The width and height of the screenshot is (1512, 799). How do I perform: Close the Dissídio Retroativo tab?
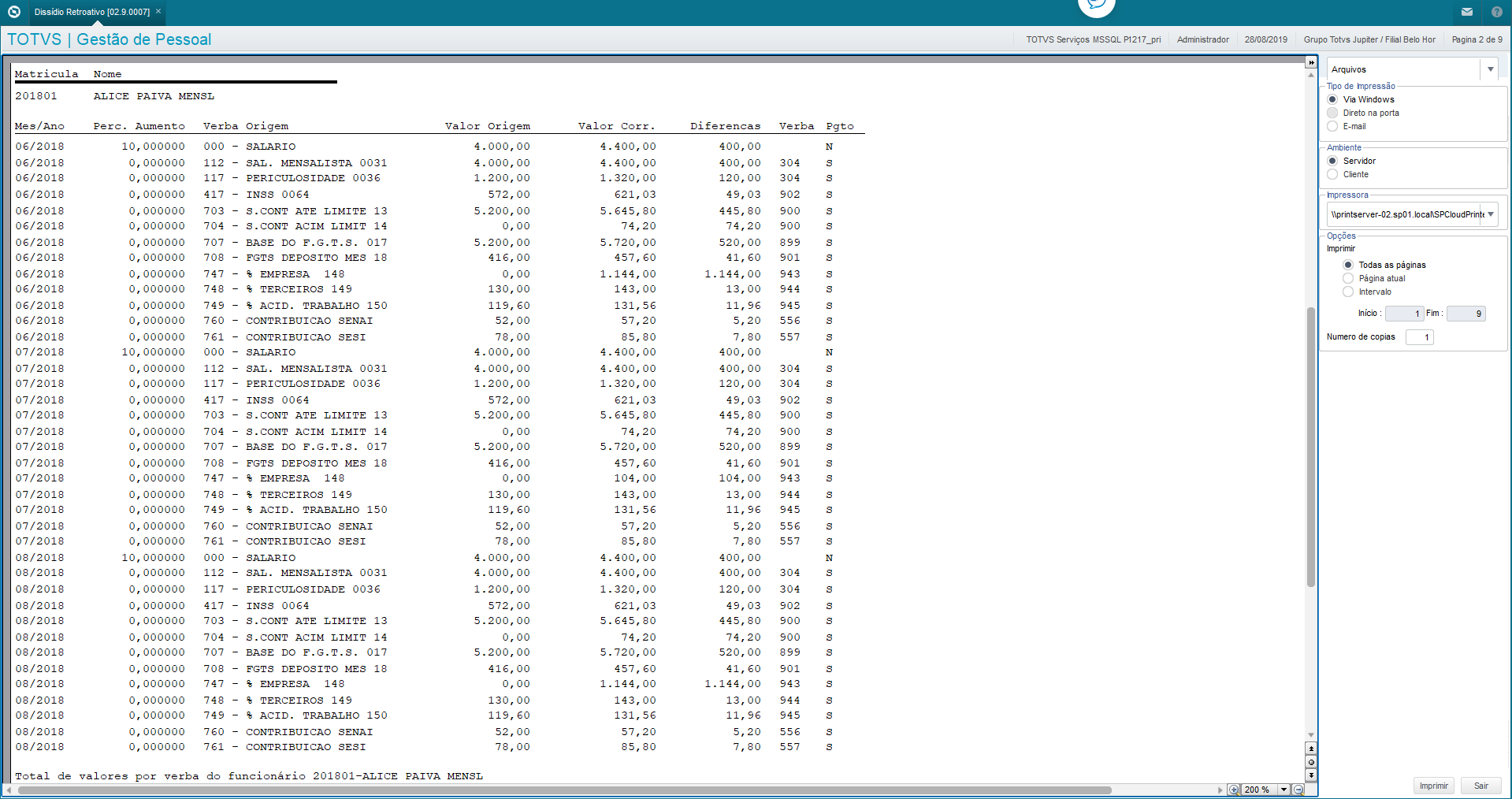click(x=158, y=12)
